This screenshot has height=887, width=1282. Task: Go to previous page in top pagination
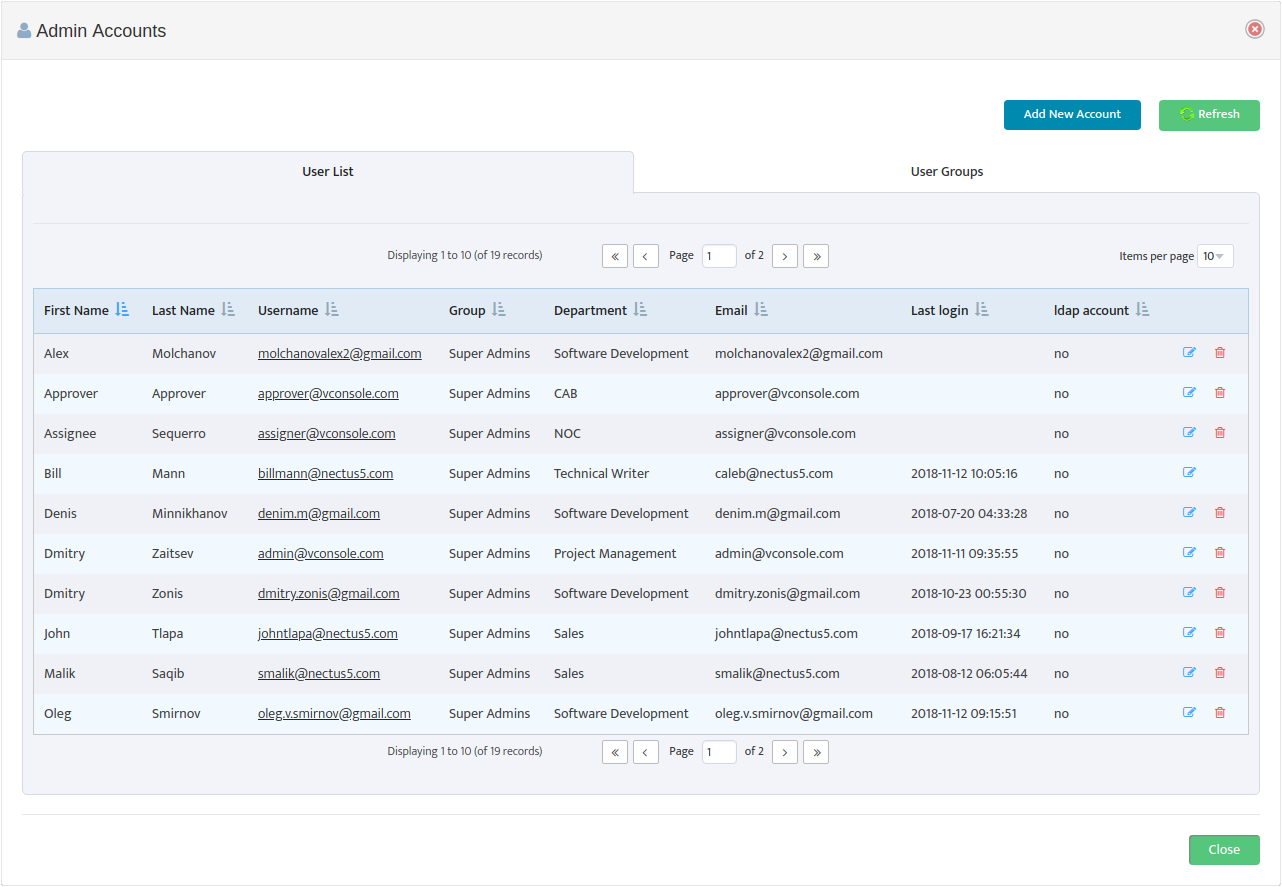(646, 256)
